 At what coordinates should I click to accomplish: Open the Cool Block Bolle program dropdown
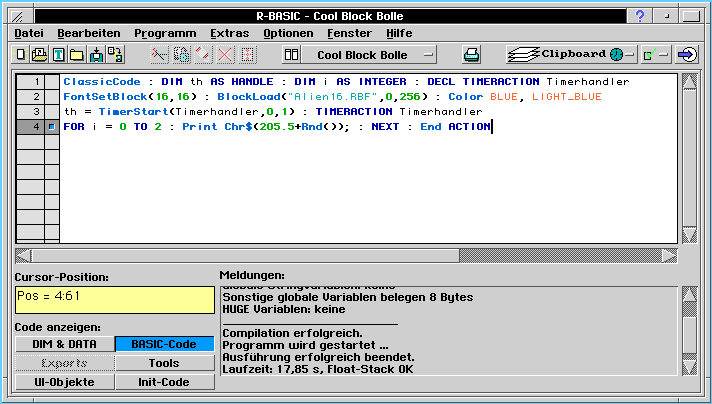point(369,54)
